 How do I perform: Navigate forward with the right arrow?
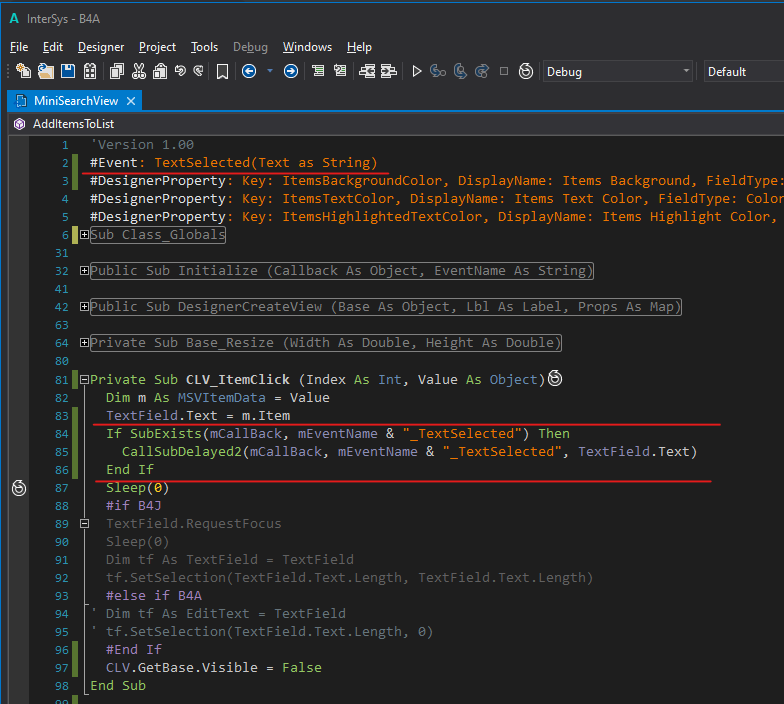[x=290, y=71]
